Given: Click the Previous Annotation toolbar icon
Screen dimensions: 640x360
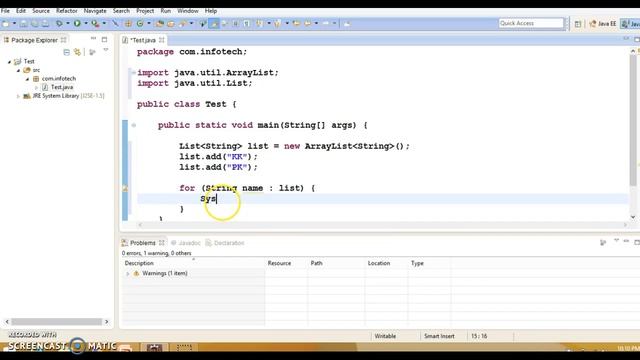Looking at the screenshot, I should tap(278, 24).
